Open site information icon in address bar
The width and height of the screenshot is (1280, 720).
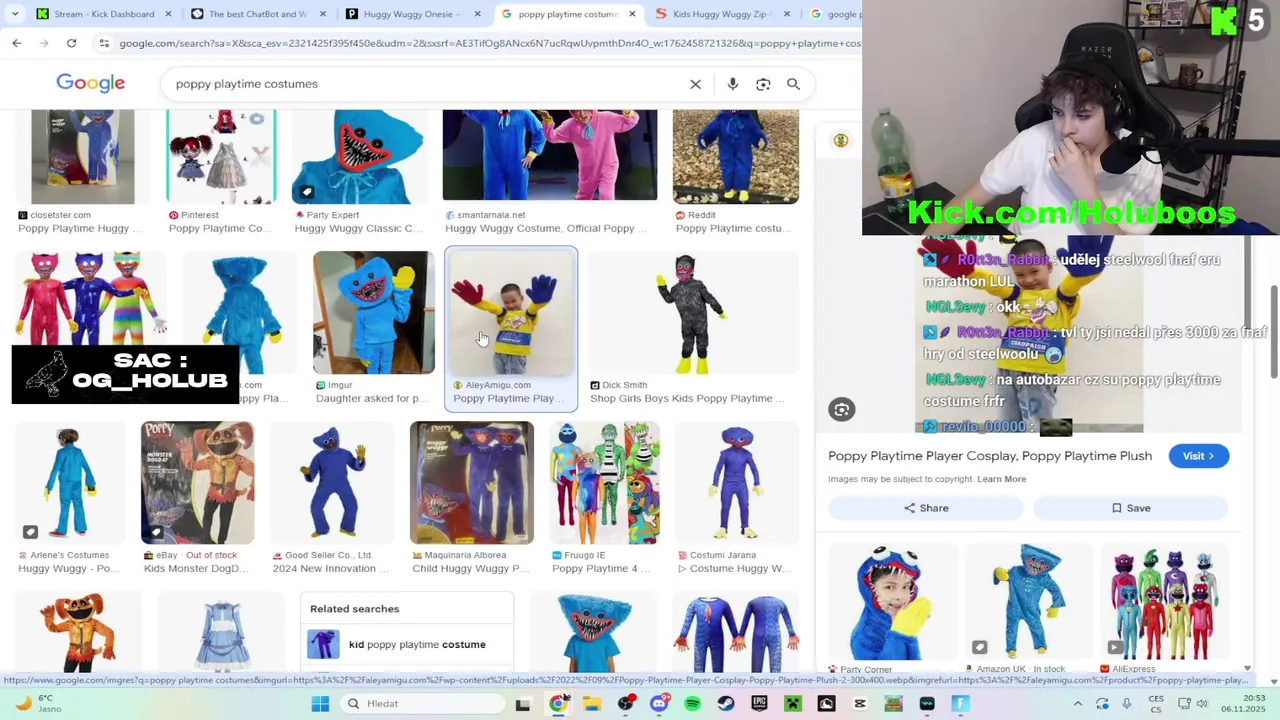(104, 43)
